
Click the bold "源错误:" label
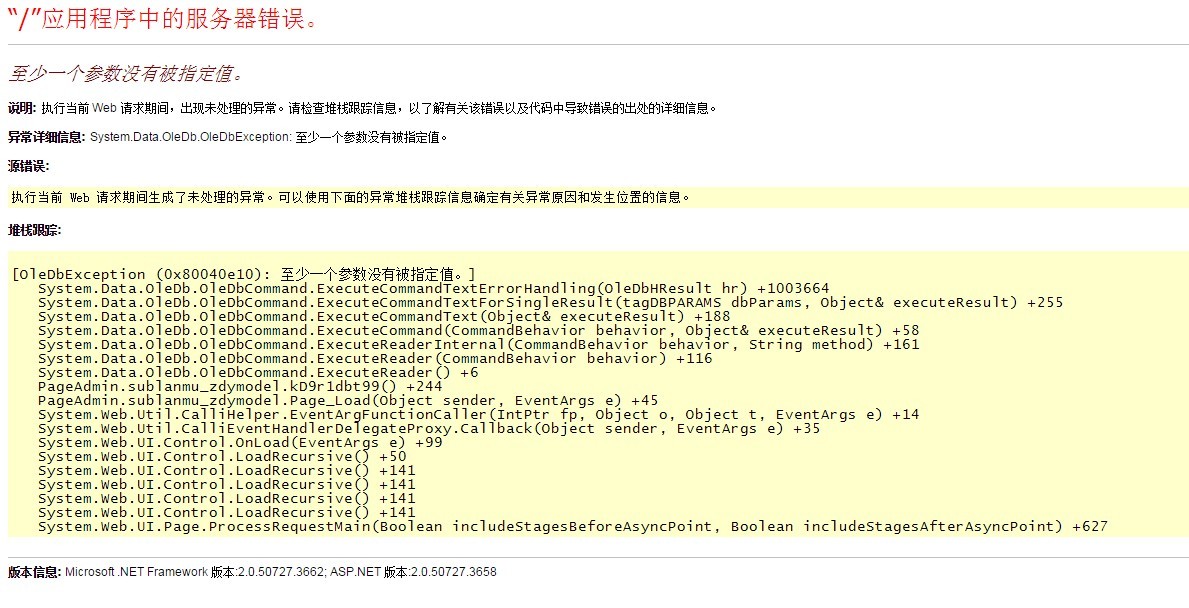28,166
